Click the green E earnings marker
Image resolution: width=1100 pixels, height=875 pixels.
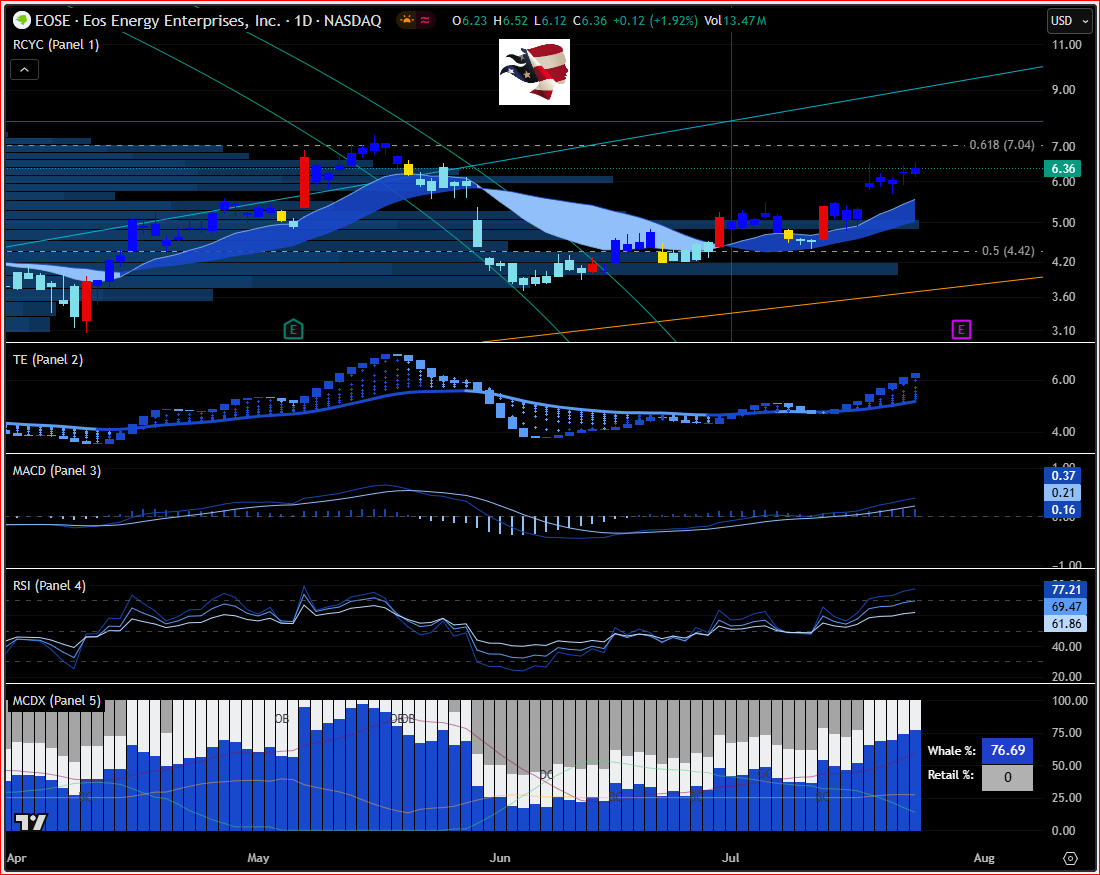coord(293,329)
